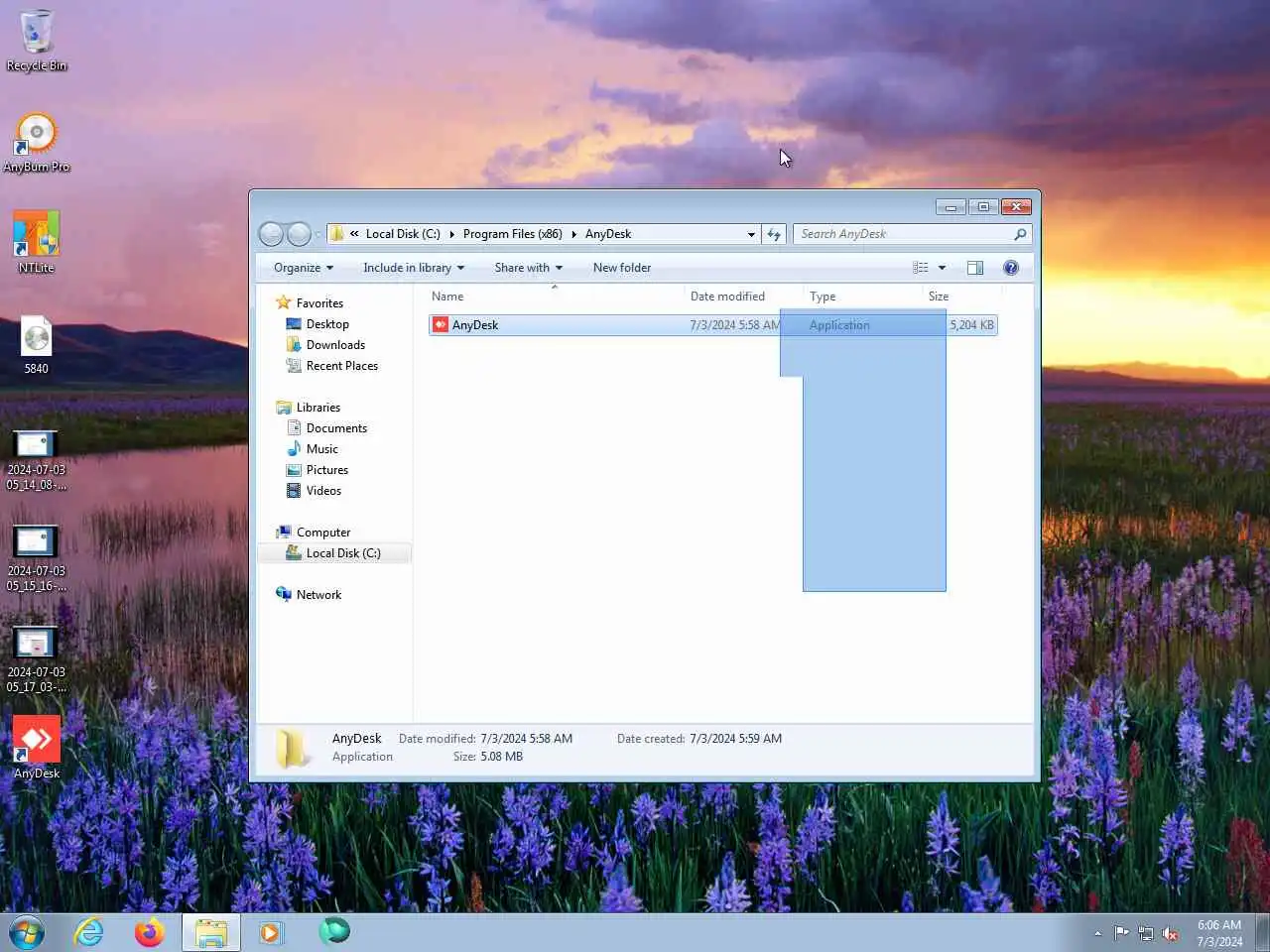
Task: Select the 2024-07-03 05_15_16 screenshot file
Action: (x=37, y=558)
